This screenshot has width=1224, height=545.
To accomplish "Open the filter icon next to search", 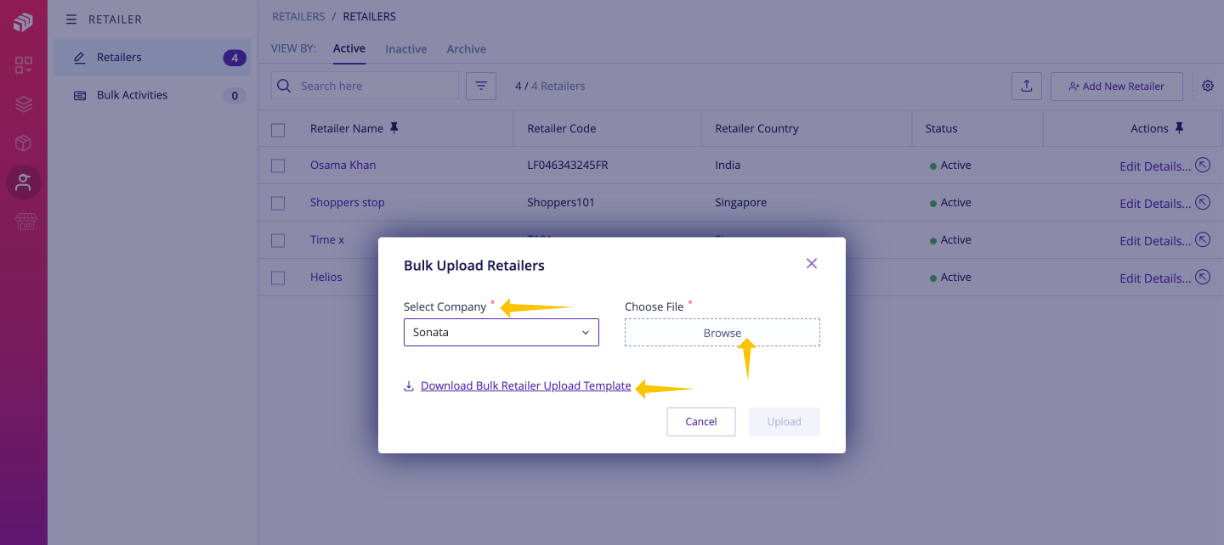I will click(x=482, y=86).
